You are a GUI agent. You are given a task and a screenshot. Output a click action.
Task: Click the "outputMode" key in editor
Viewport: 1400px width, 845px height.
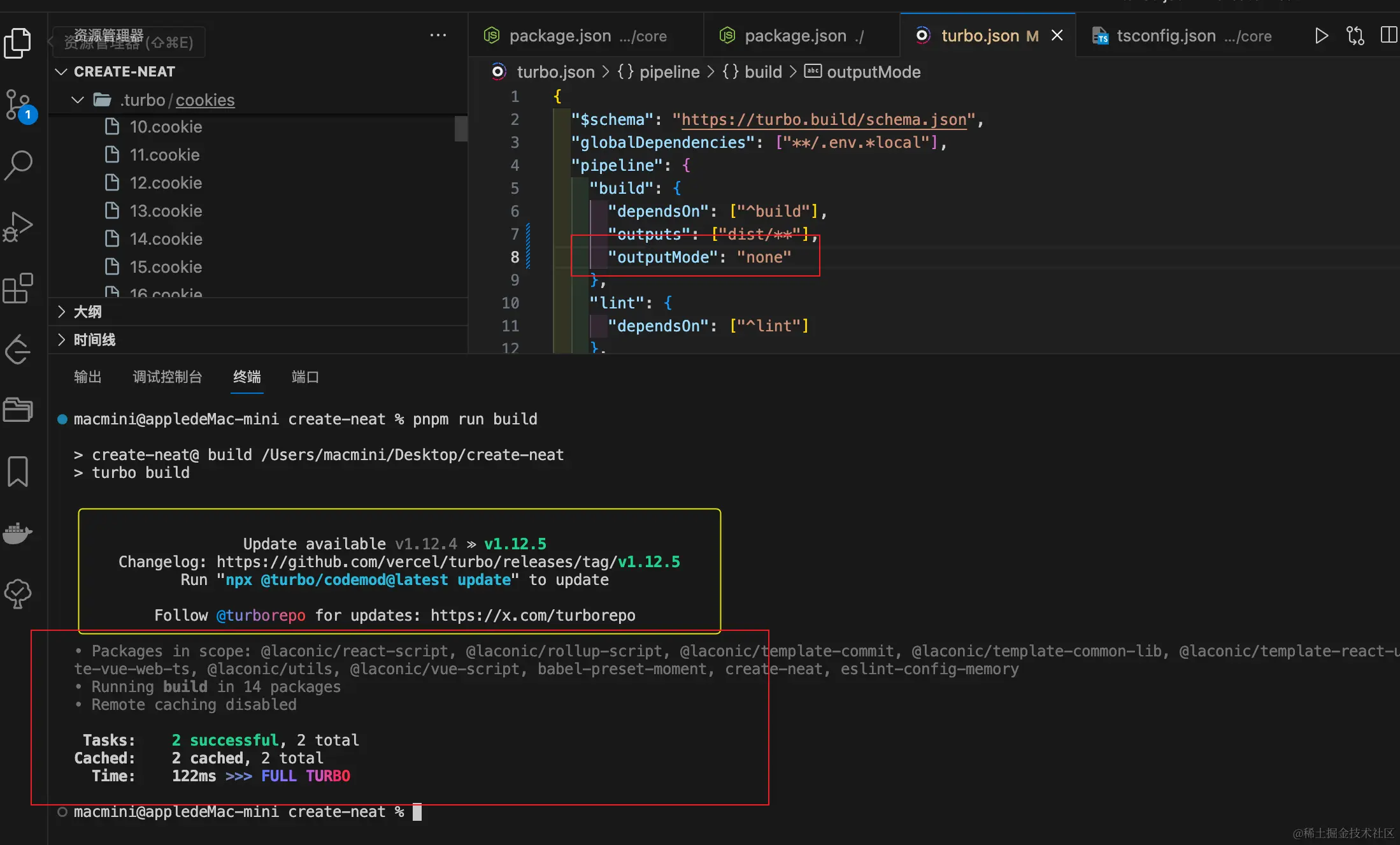click(662, 257)
